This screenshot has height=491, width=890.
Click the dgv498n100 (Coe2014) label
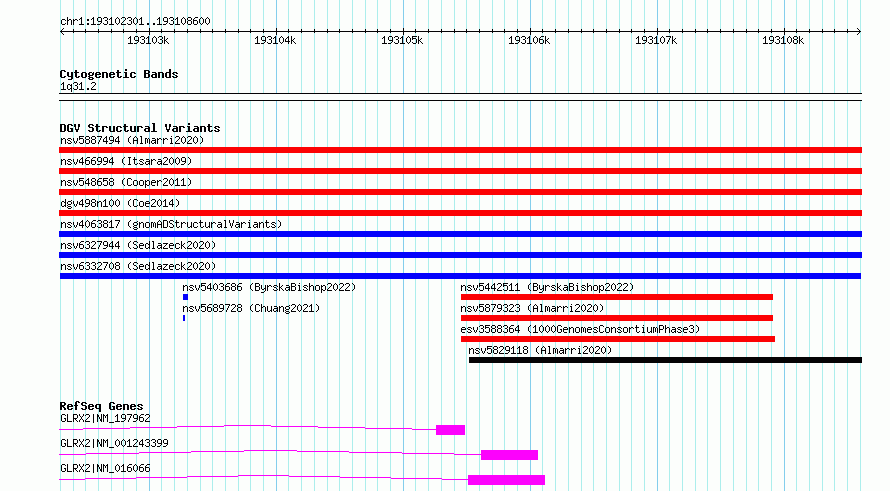click(x=120, y=203)
